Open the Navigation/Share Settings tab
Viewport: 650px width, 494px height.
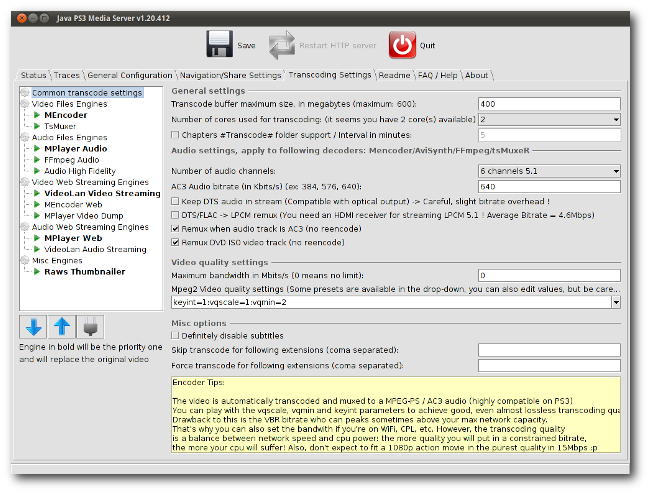click(230, 75)
